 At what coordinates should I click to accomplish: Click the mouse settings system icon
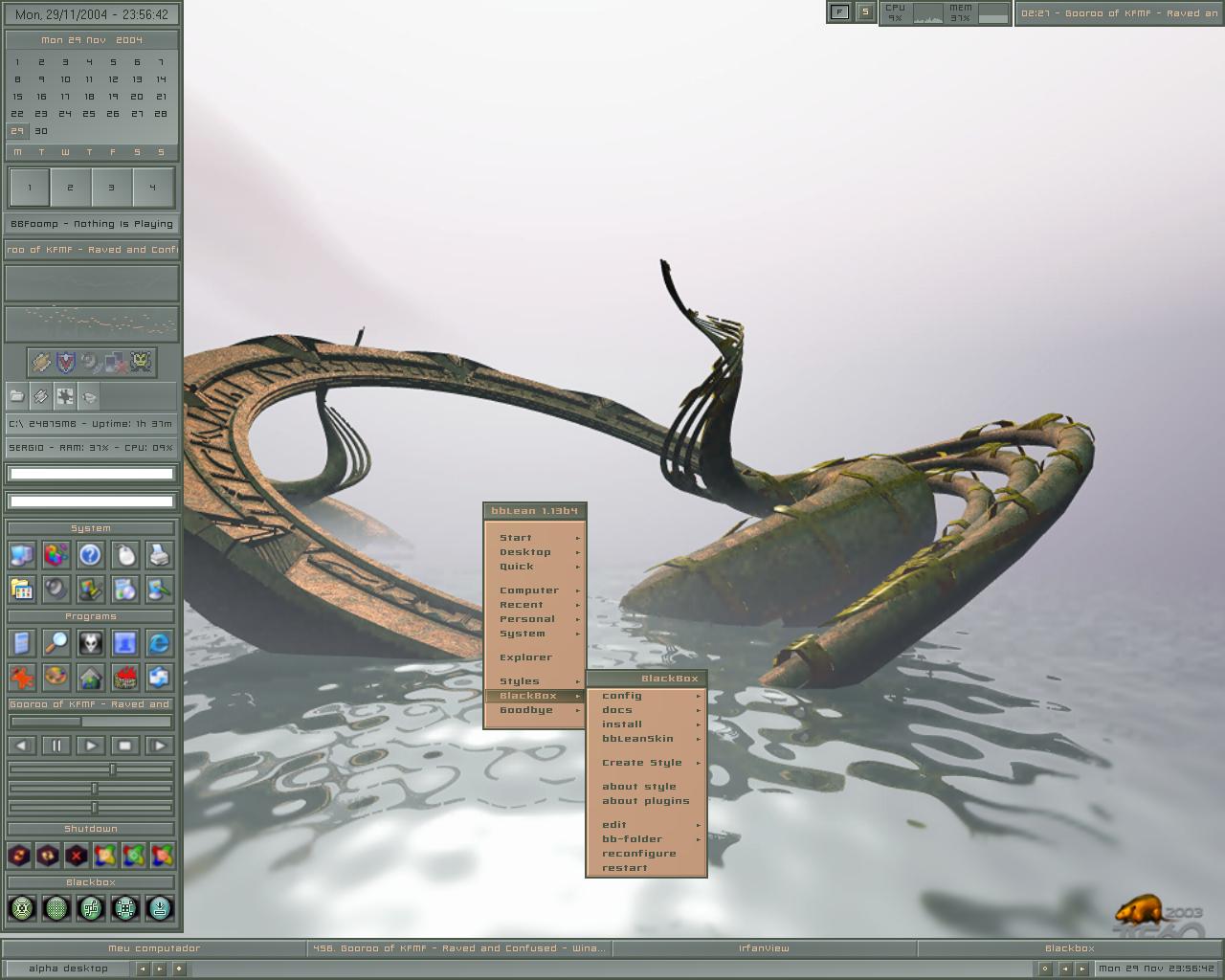pos(124,555)
